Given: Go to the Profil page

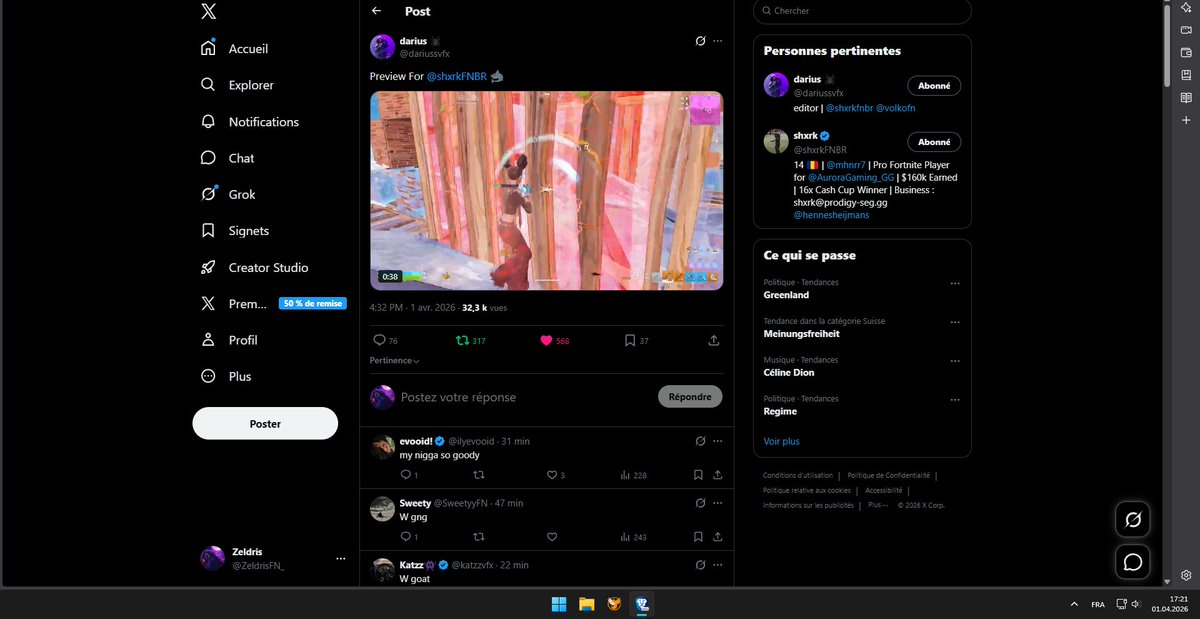Looking at the screenshot, I should pyautogui.click(x=243, y=339).
